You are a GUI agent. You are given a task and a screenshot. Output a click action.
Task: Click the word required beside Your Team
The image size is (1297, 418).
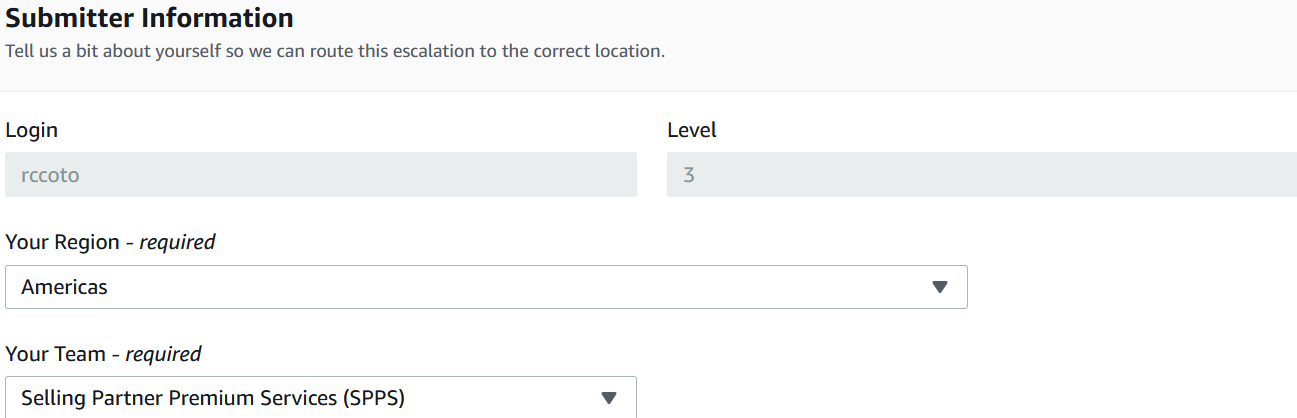point(163,354)
